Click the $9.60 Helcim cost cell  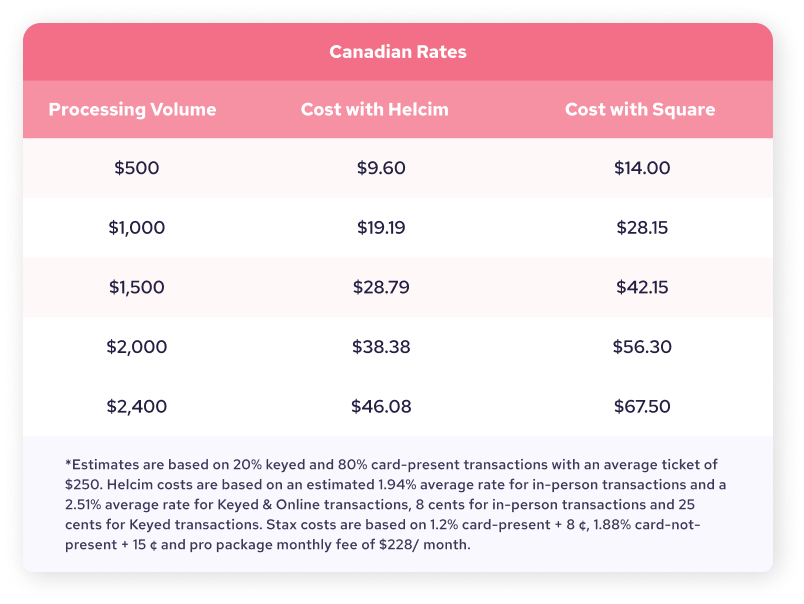pyautogui.click(x=381, y=167)
